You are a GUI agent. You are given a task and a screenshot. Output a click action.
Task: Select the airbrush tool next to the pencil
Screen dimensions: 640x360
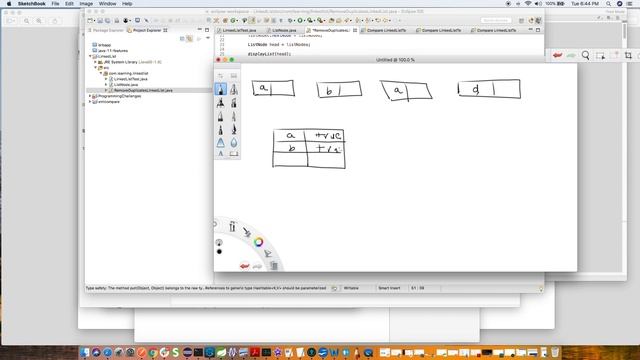click(234, 89)
